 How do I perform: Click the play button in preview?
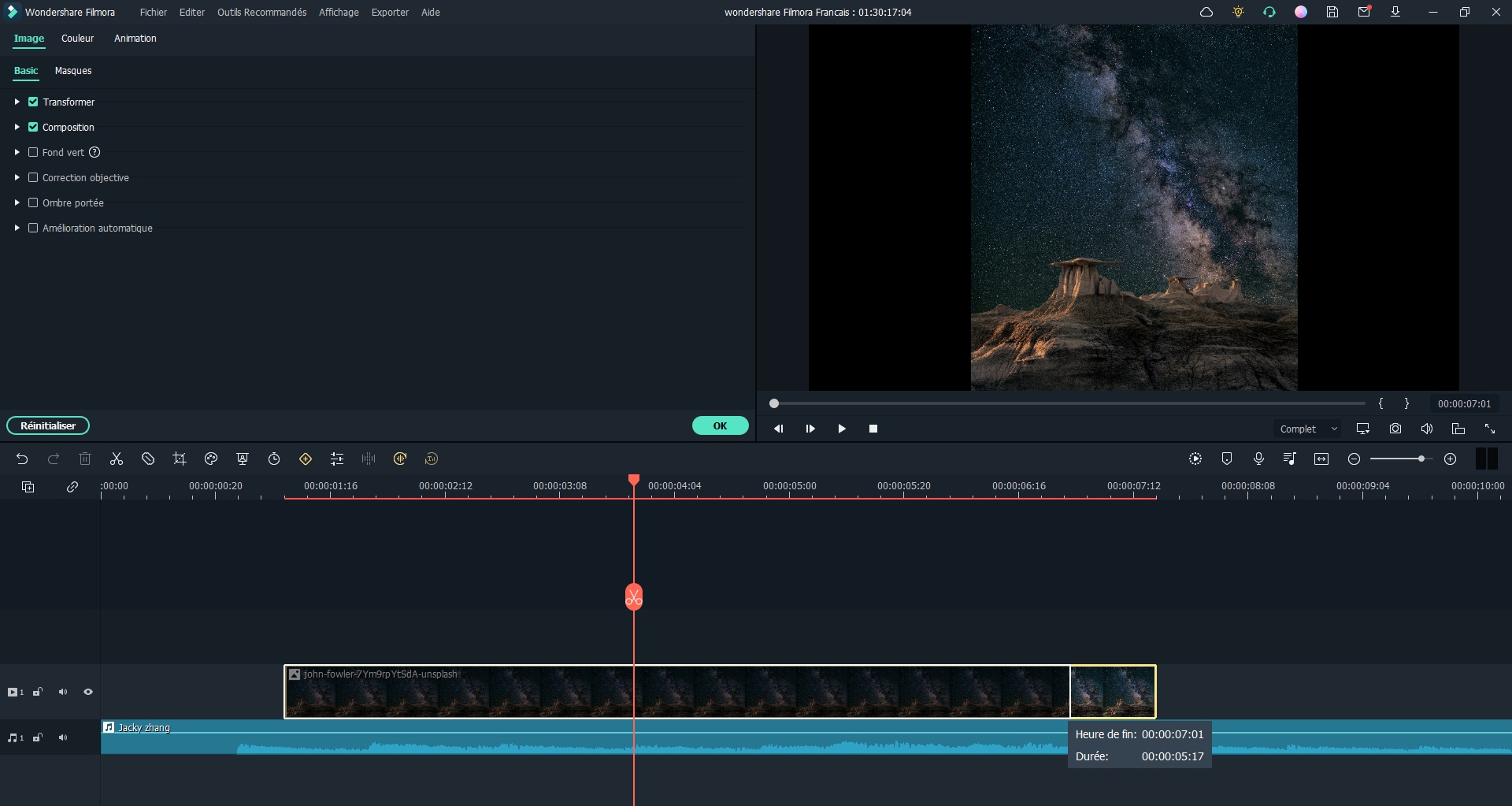click(842, 429)
